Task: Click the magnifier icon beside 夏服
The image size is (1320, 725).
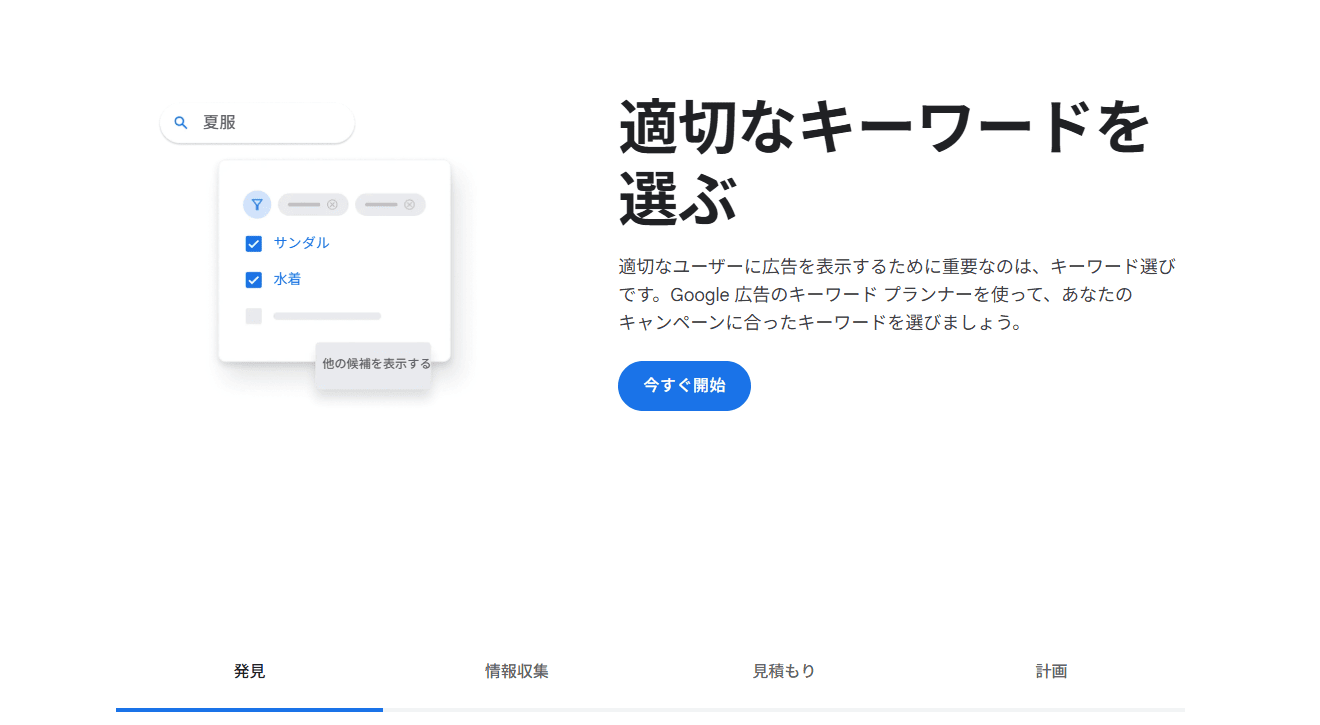Action: point(181,122)
